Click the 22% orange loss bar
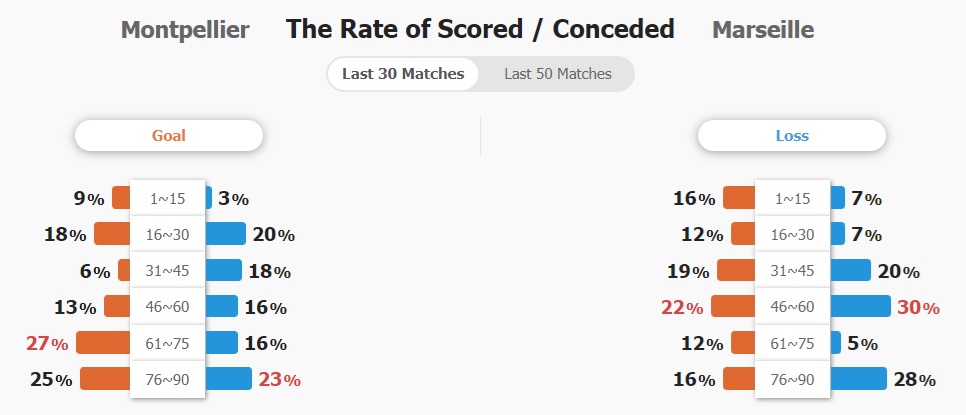The image size is (966, 415). (x=733, y=306)
